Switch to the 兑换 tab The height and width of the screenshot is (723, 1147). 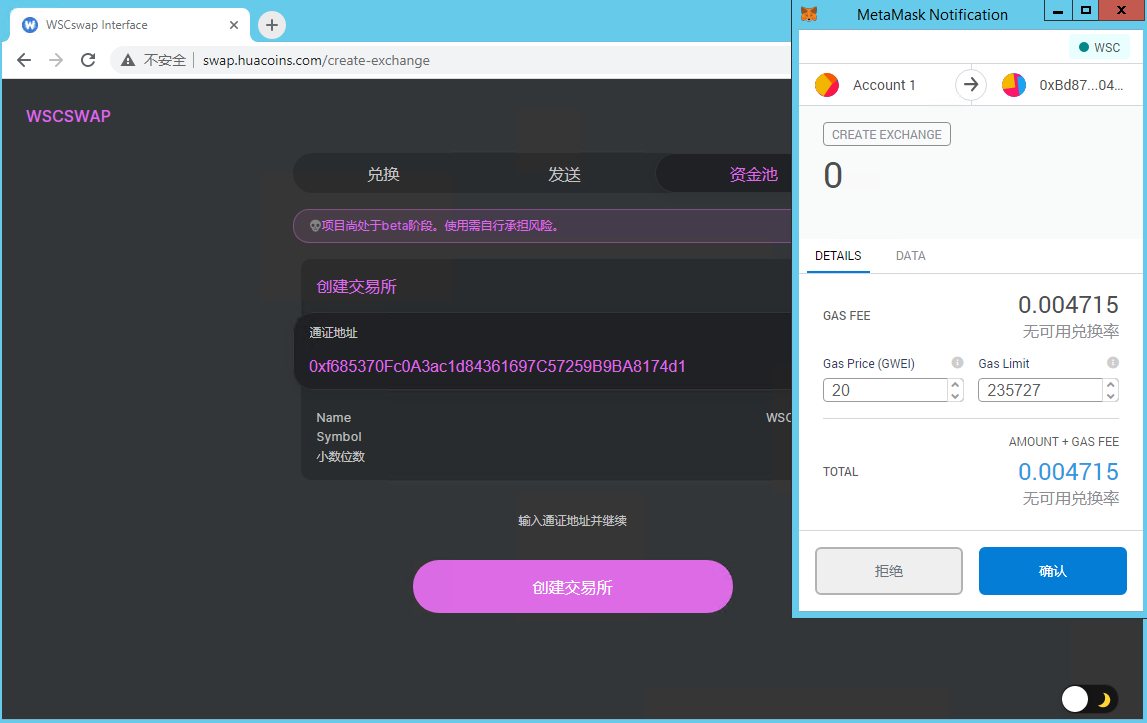pos(383,174)
